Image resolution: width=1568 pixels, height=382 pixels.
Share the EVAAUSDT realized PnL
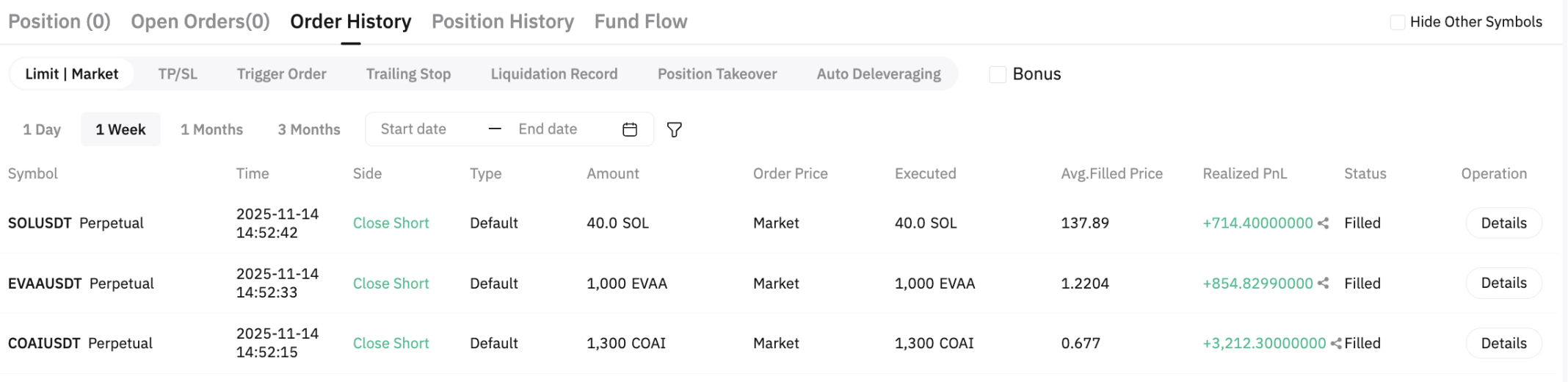click(1323, 284)
